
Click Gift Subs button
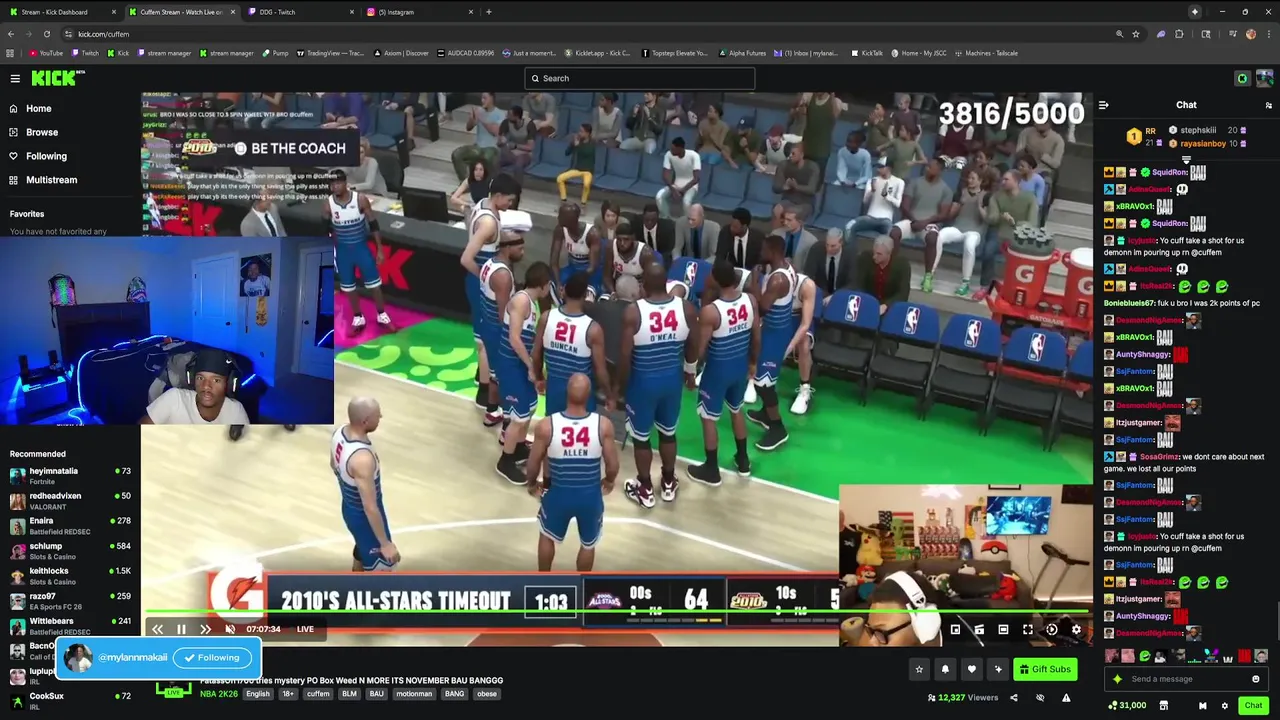click(1045, 669)
